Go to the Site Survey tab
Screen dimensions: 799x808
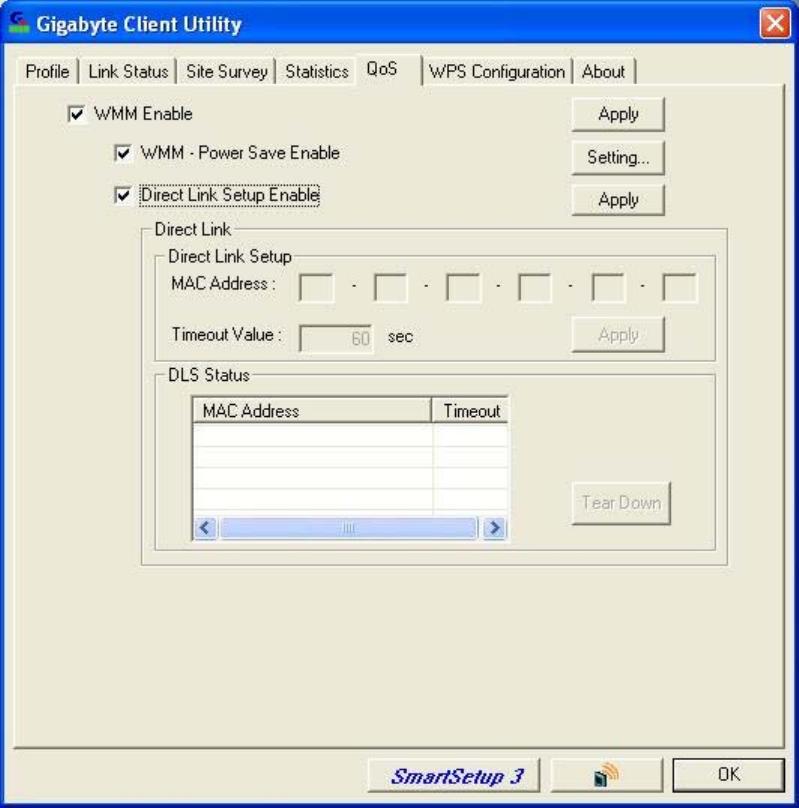[227, 71]
